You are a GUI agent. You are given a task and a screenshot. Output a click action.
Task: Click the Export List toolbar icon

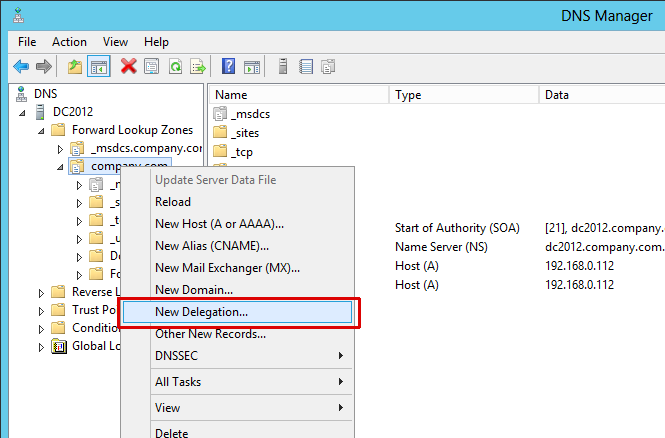tap(198, 67)
